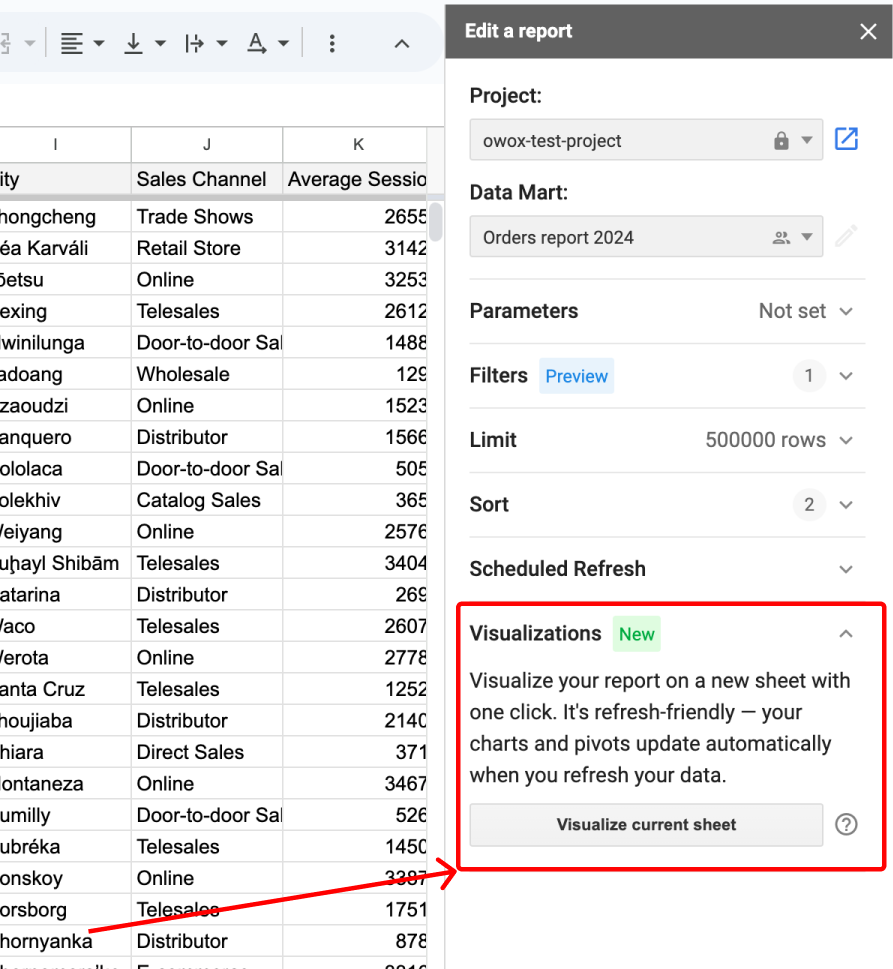The height and width of the screenshot is (969, 893).
Task: Click the Not set parameters value
Action: coord(792,311)
